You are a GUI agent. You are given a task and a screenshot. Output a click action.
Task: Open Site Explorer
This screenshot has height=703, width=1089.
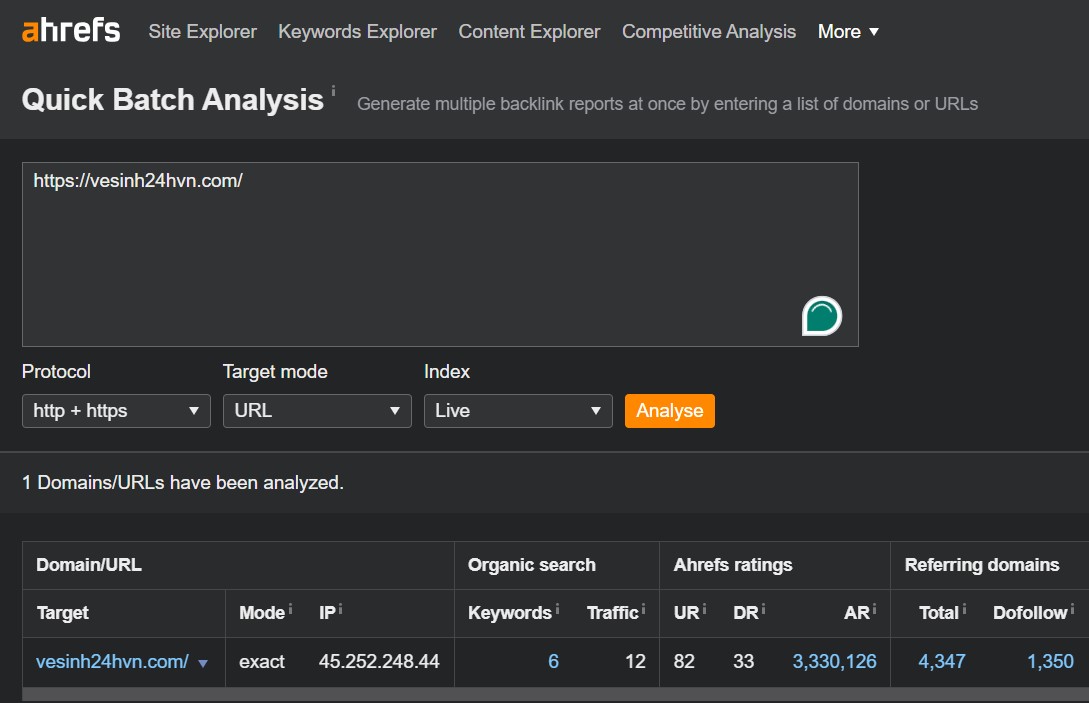(202, 32)
